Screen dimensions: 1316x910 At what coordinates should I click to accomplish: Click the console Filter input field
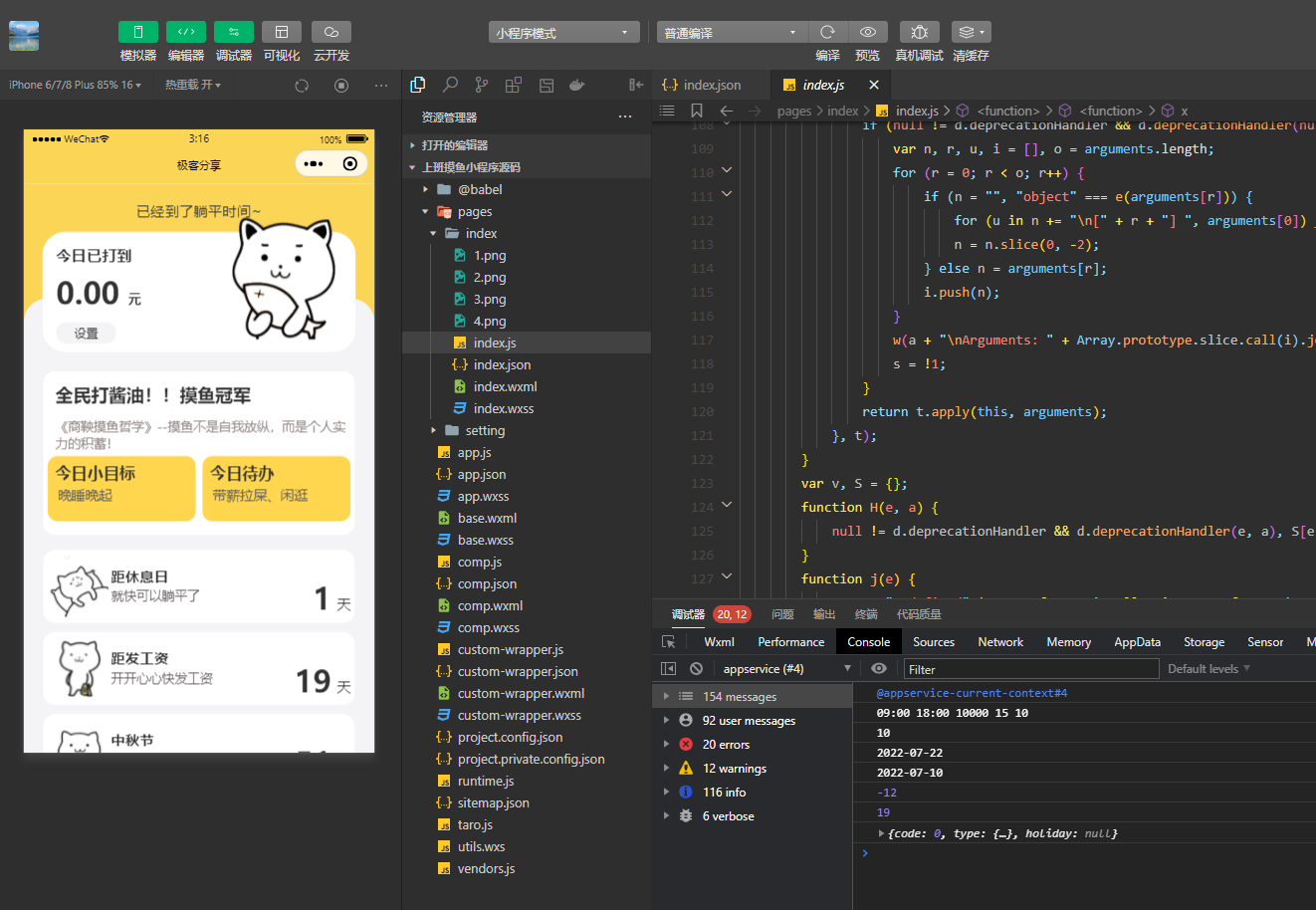point(1030,669)
